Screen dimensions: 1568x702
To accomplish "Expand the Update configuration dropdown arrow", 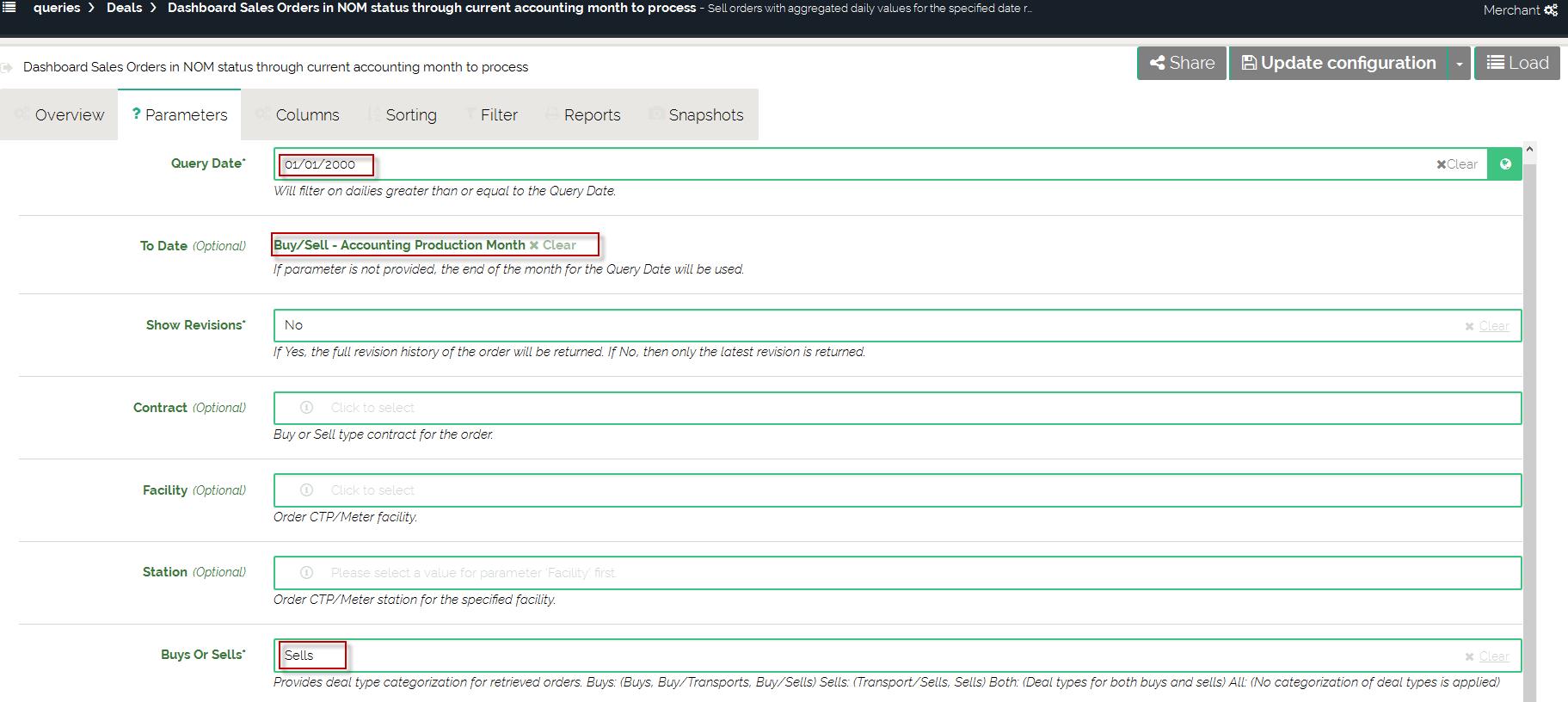I will [1459, 64].
